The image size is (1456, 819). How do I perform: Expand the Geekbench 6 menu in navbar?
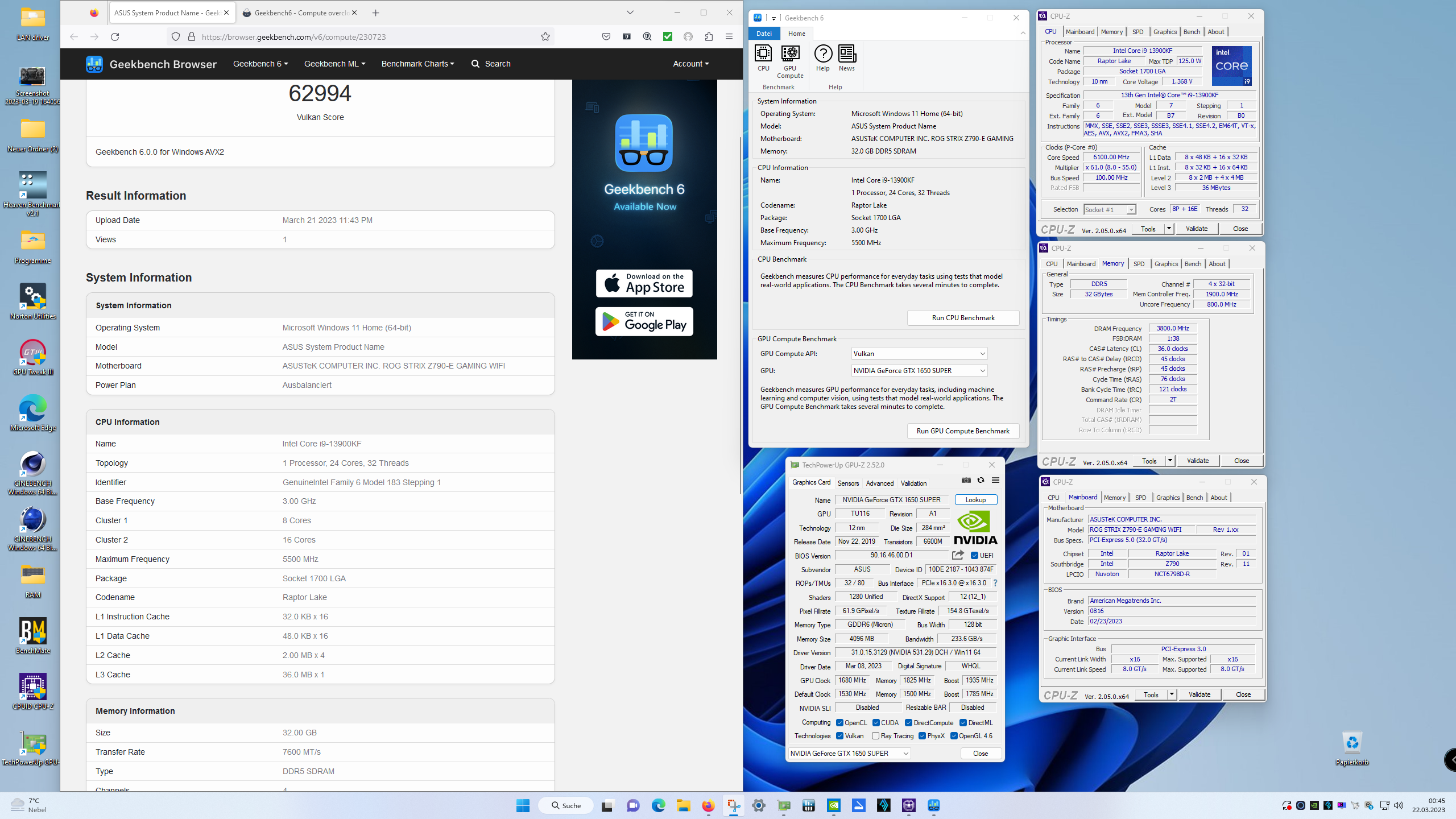pos(260,64)
